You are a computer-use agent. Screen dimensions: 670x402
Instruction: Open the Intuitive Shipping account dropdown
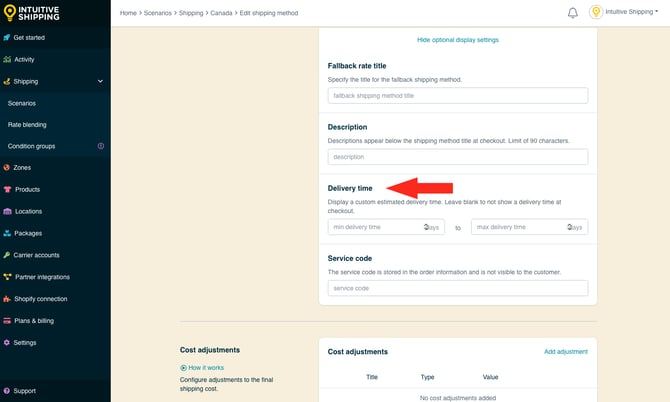coord(632,12)
